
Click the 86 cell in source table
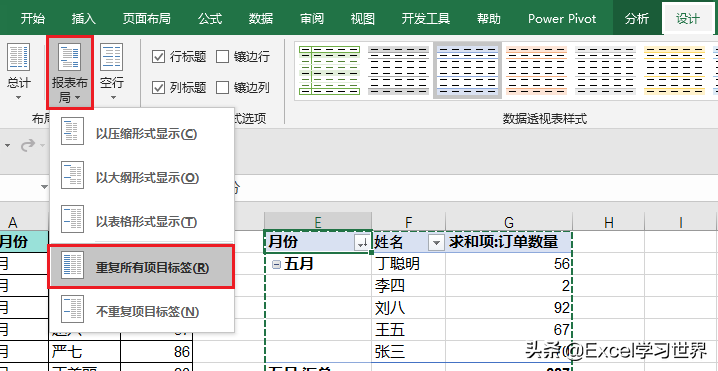click(157, 351)
